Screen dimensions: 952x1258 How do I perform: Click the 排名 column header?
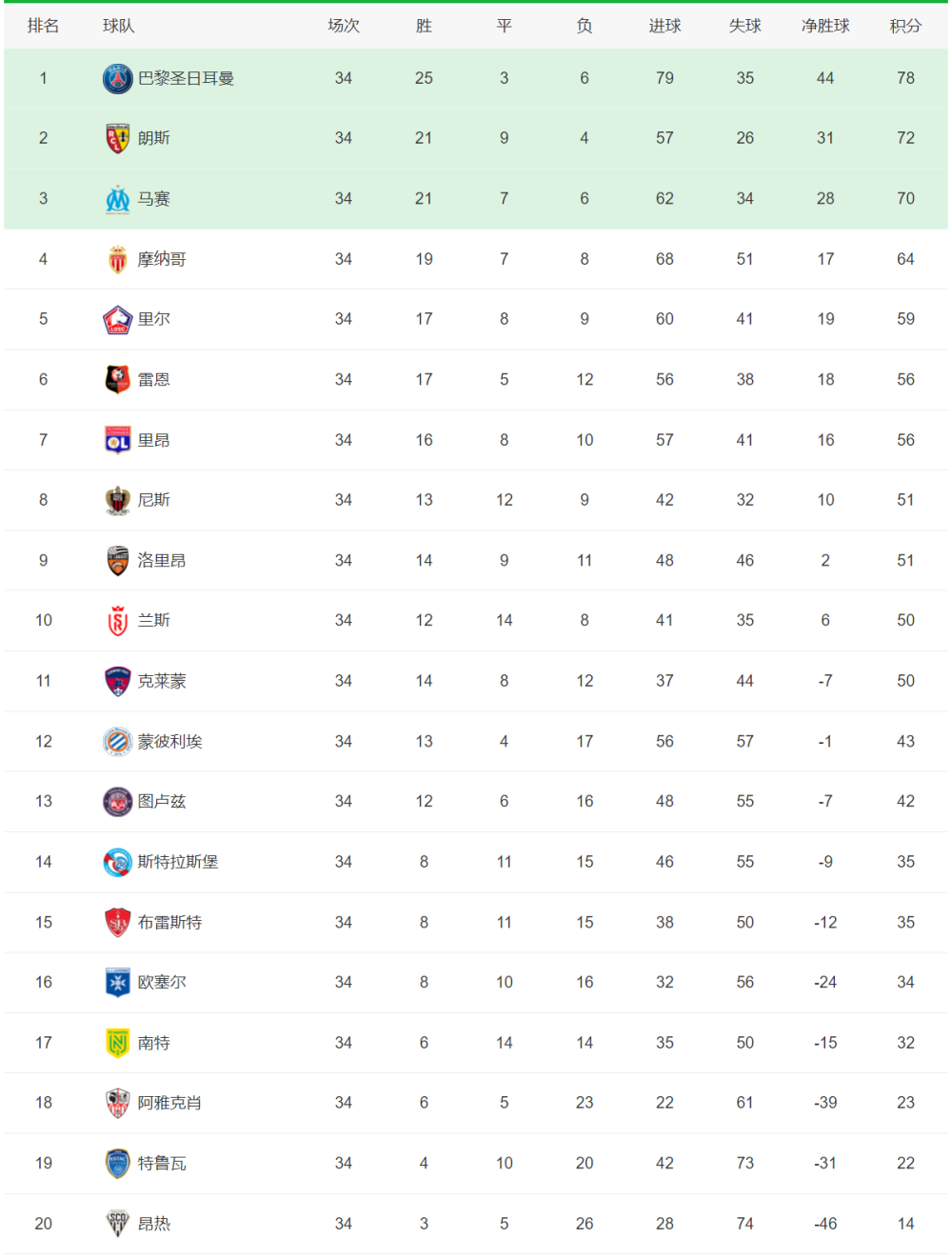[43, 26]
